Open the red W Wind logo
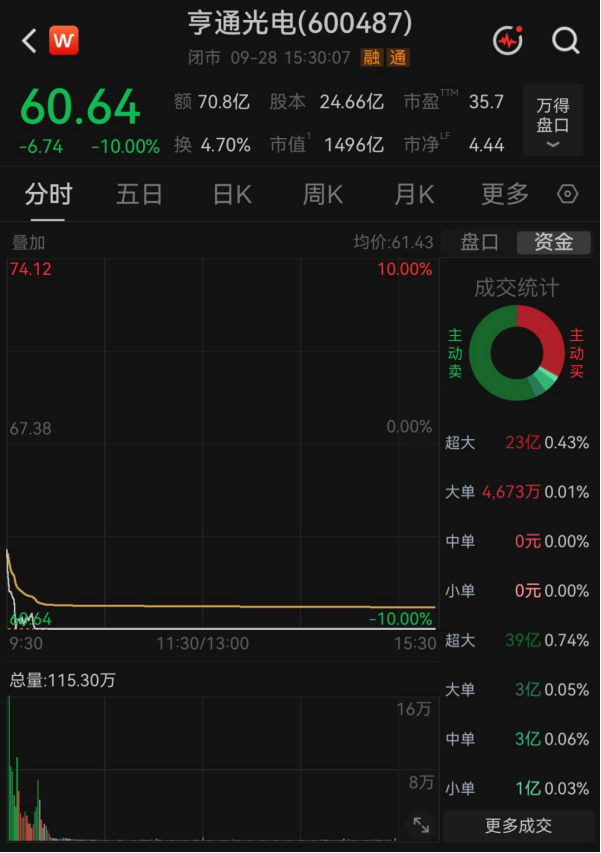Viewport: 601px width, 853px height. [64, 40]
